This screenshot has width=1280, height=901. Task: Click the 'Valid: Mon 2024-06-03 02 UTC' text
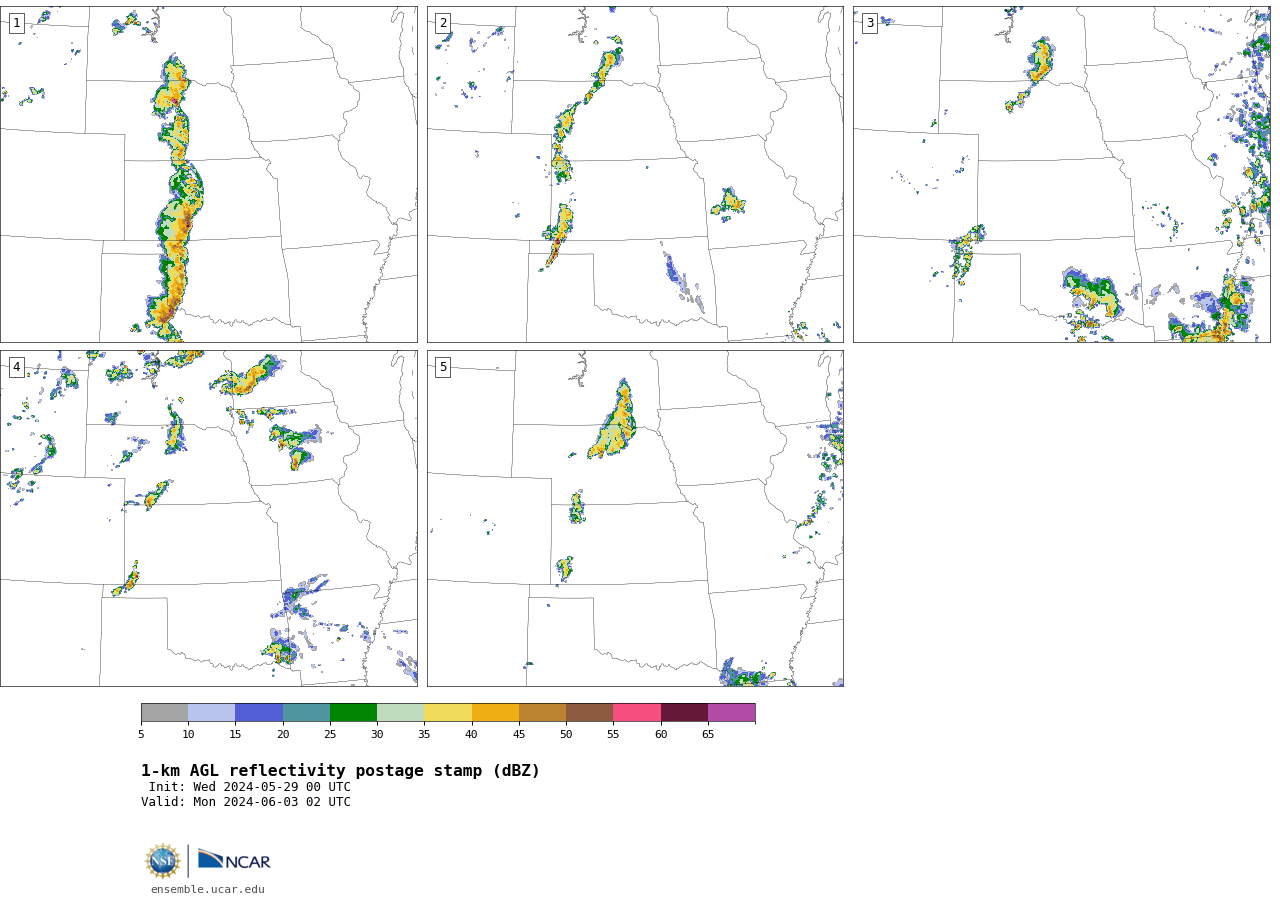(246, 802)
